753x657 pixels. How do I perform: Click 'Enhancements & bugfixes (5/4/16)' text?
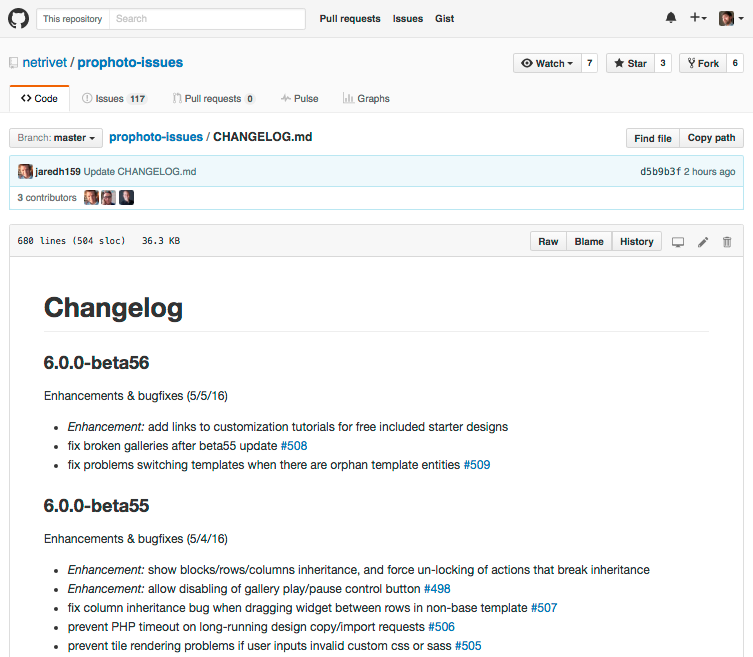(136, 539)
